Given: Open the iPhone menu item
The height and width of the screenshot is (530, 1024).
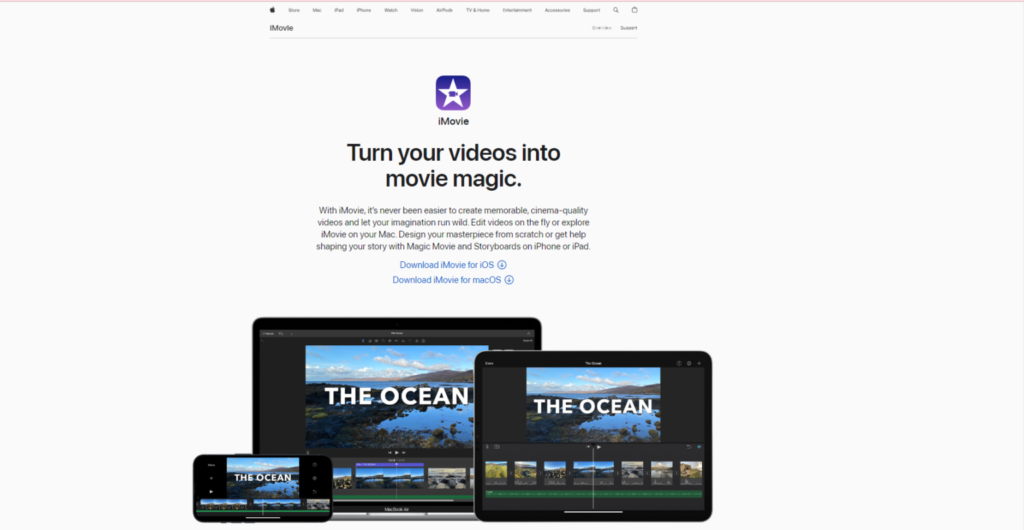Looking at the screenshot, I should tap(364, 10).
